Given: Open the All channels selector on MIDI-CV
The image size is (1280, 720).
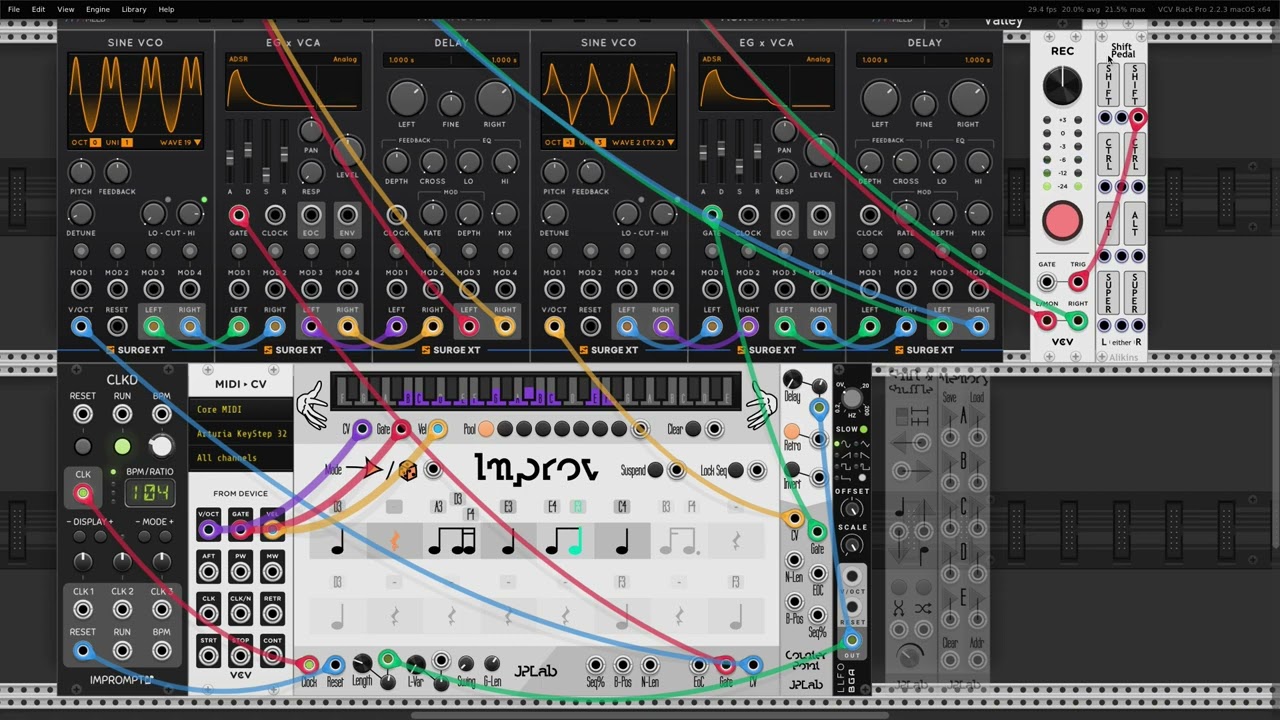Looking at the screenshot, I should [x=240, y=458].
